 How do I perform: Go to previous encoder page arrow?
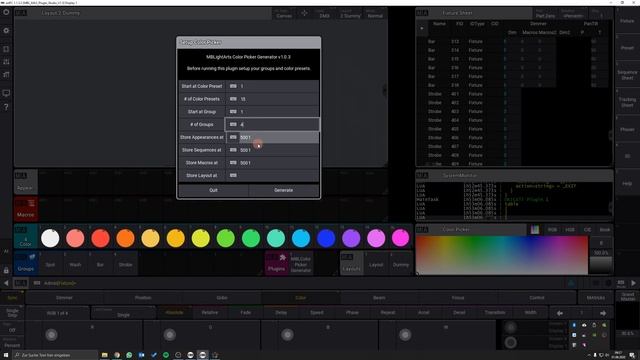click(x=560, y=313)
